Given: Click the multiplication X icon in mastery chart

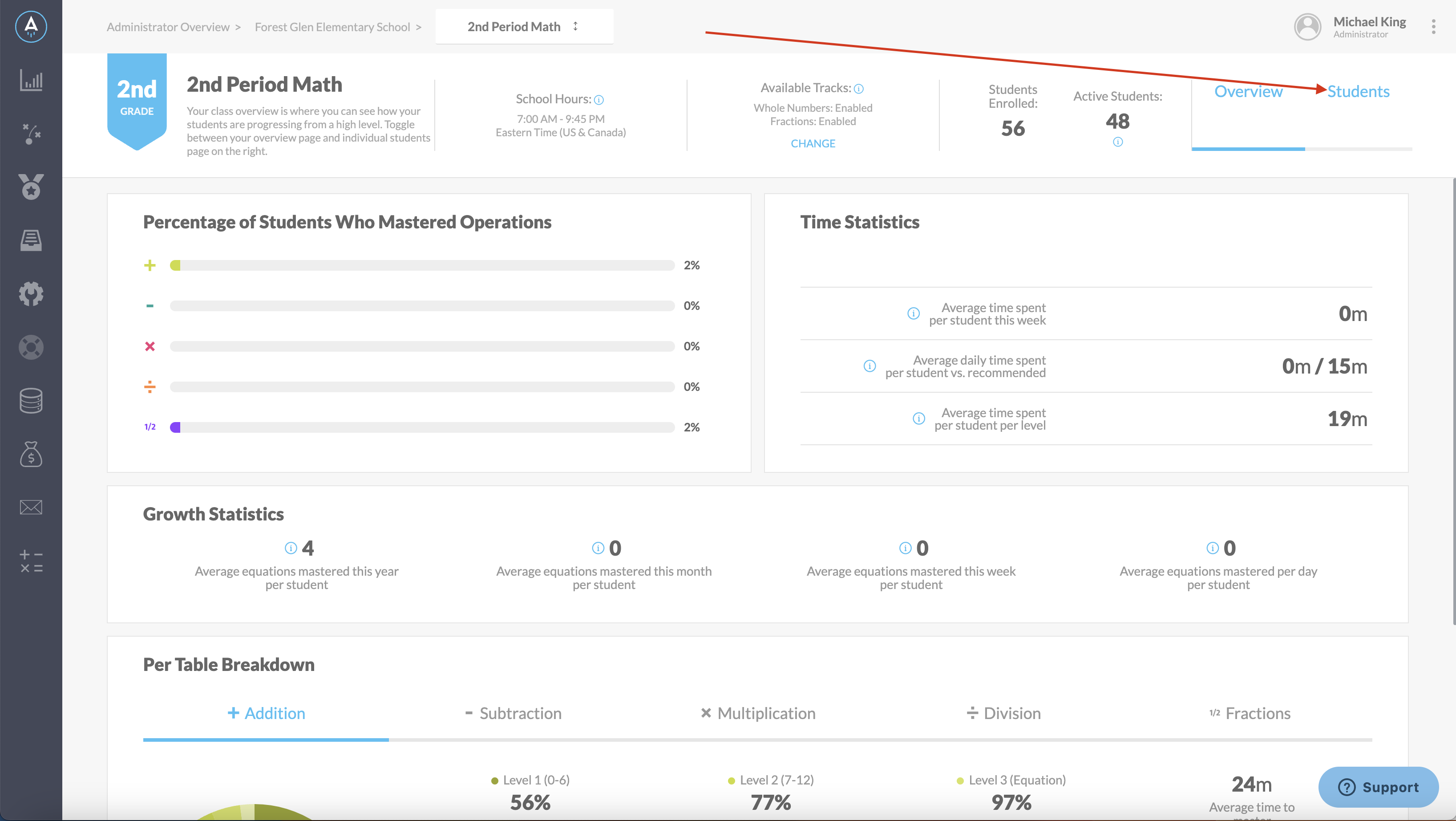Looking at the screenshot, I should [x=150, y=346].
